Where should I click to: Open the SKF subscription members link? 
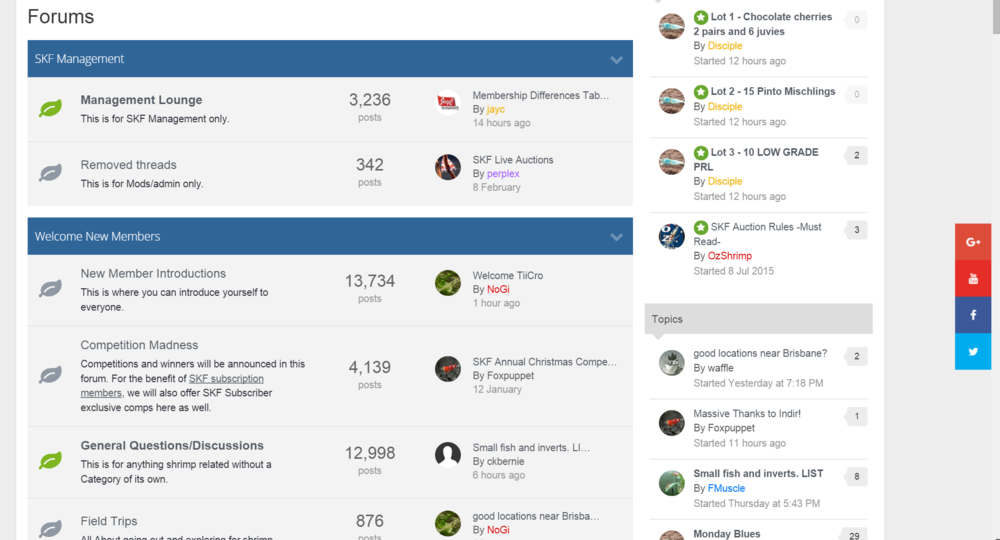coord(172,386)
